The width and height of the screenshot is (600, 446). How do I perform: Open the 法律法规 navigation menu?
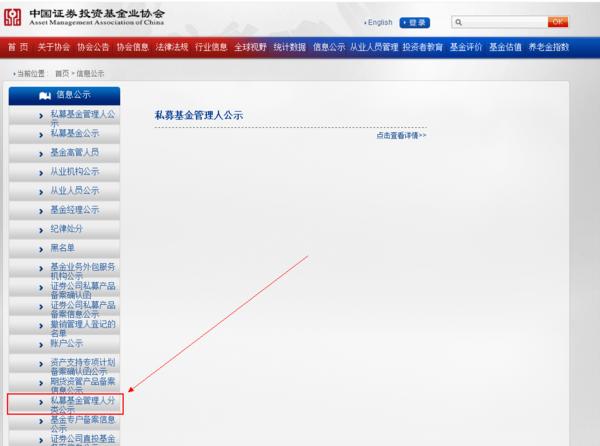pyautogui.click(x=172, y=47)
